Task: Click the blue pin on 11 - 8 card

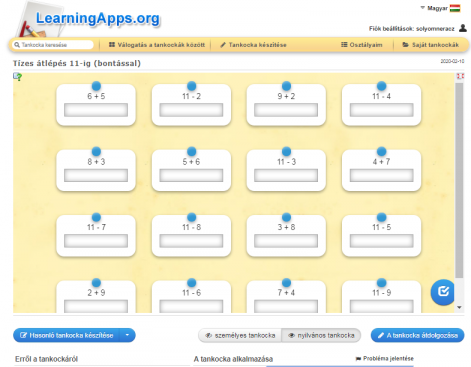Action: click(x=191, y=217)
